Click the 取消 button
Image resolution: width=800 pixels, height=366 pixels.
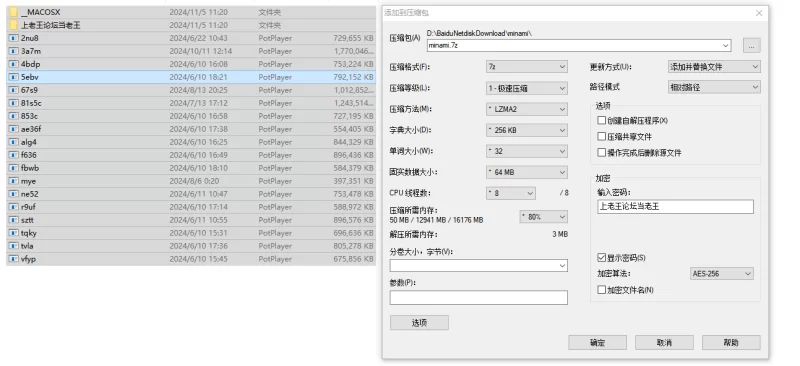click(664, 343)
